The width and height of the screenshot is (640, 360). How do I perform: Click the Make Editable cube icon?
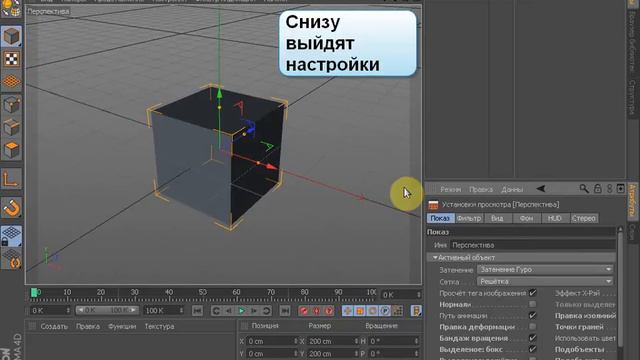coord(11,37)
